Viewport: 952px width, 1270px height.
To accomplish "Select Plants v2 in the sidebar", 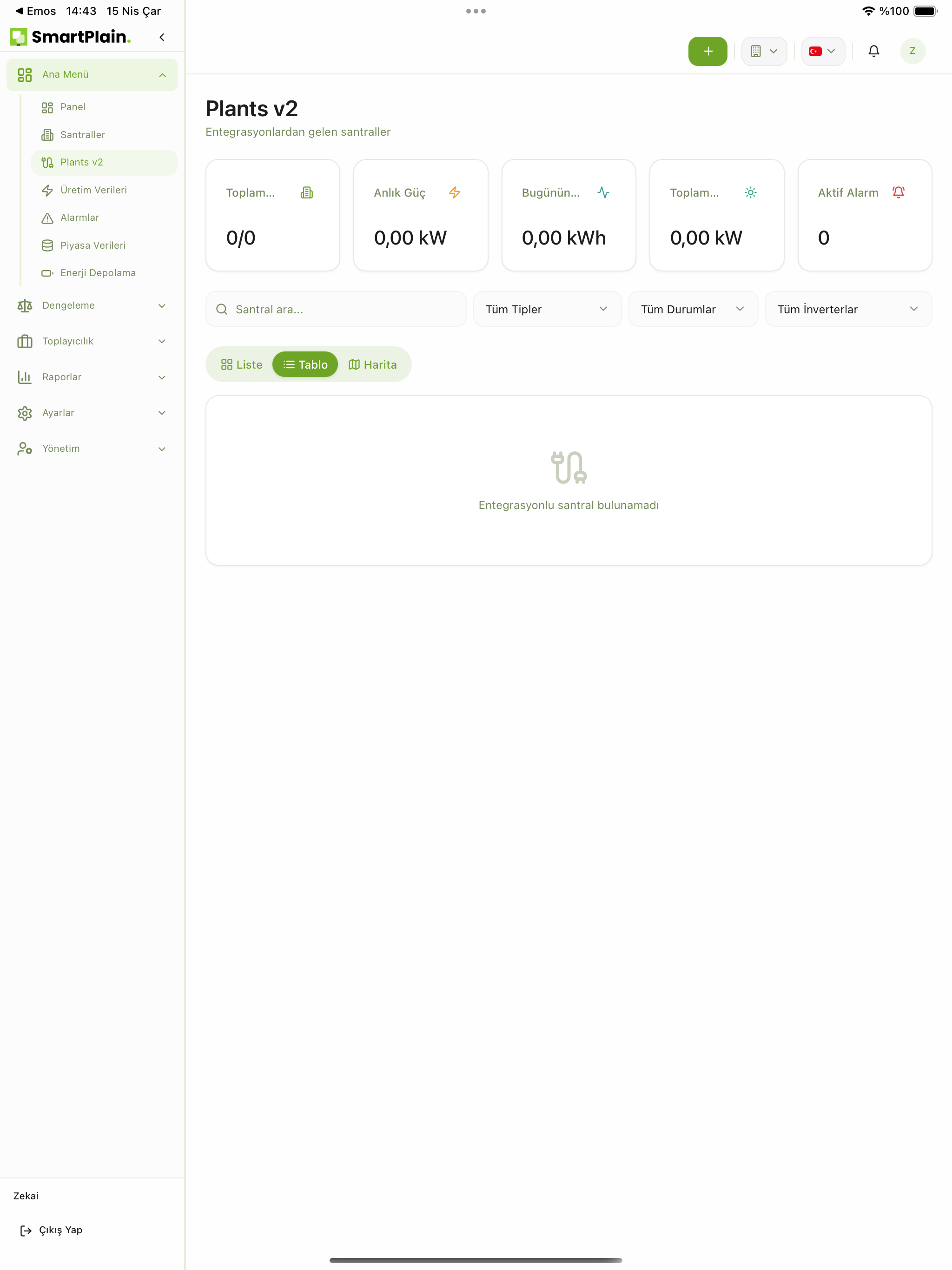I will pyautogui.click(x=104, y=163).
